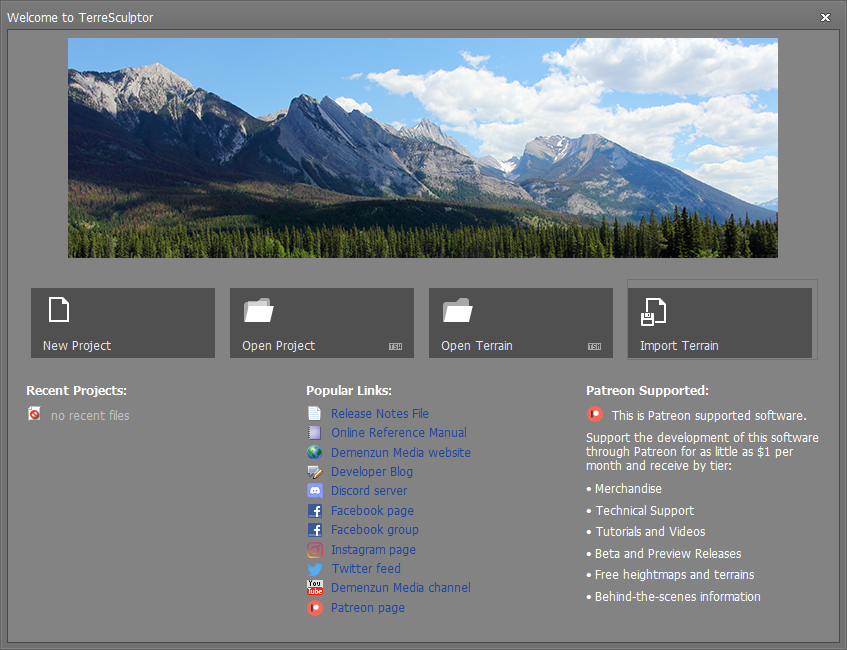Click 'This is Patreon supported software.' text

point(709,416)
